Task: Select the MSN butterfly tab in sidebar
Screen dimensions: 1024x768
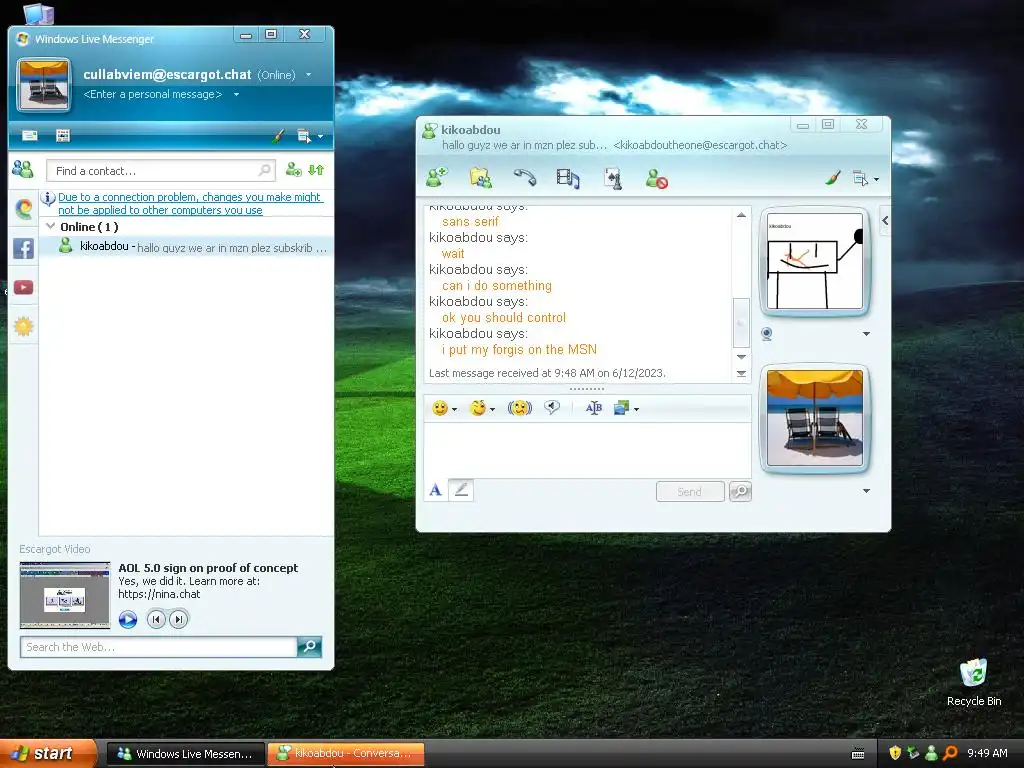Action: pos(24,208)
